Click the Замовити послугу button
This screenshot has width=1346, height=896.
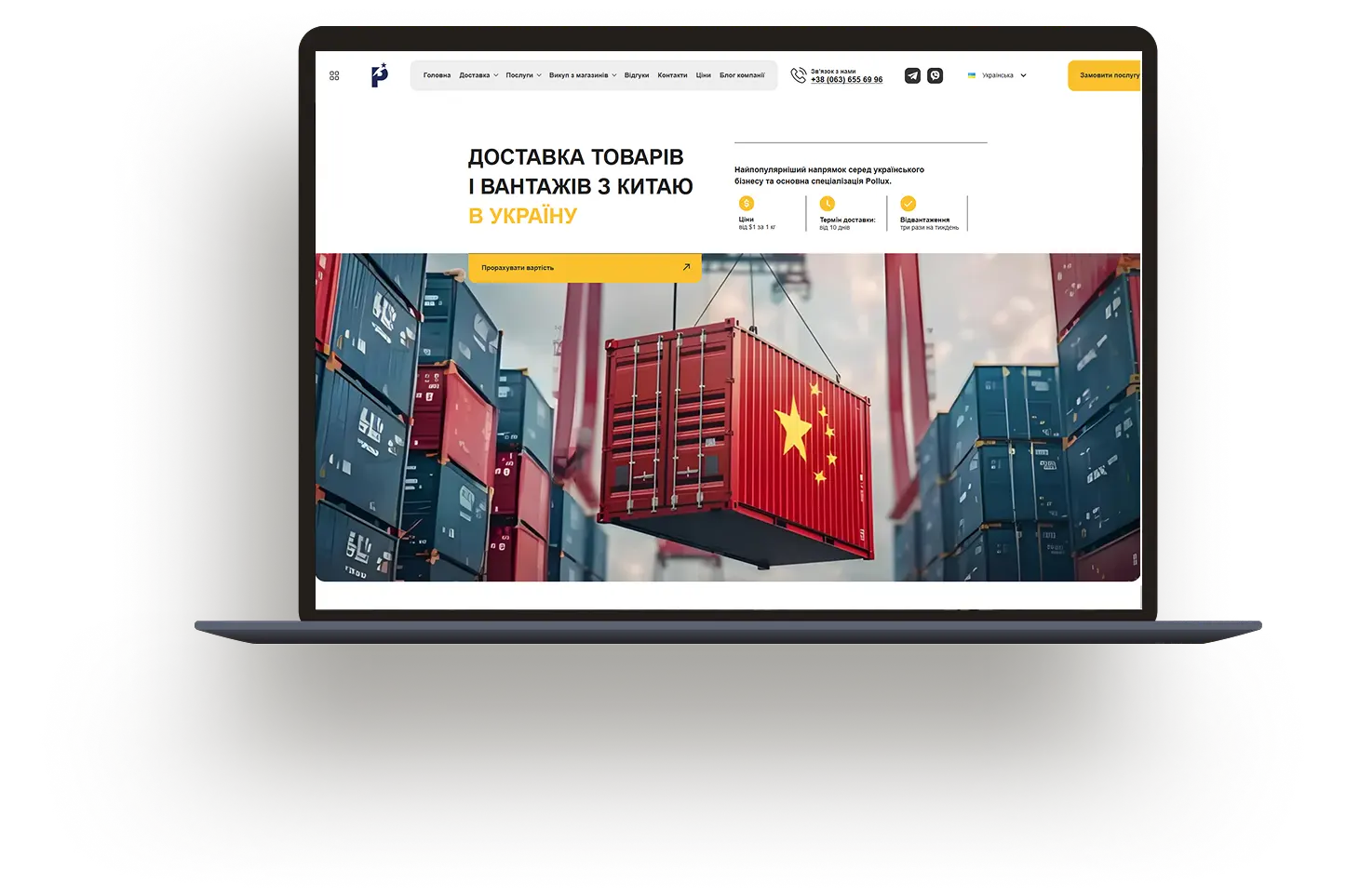click(1105, 75)
